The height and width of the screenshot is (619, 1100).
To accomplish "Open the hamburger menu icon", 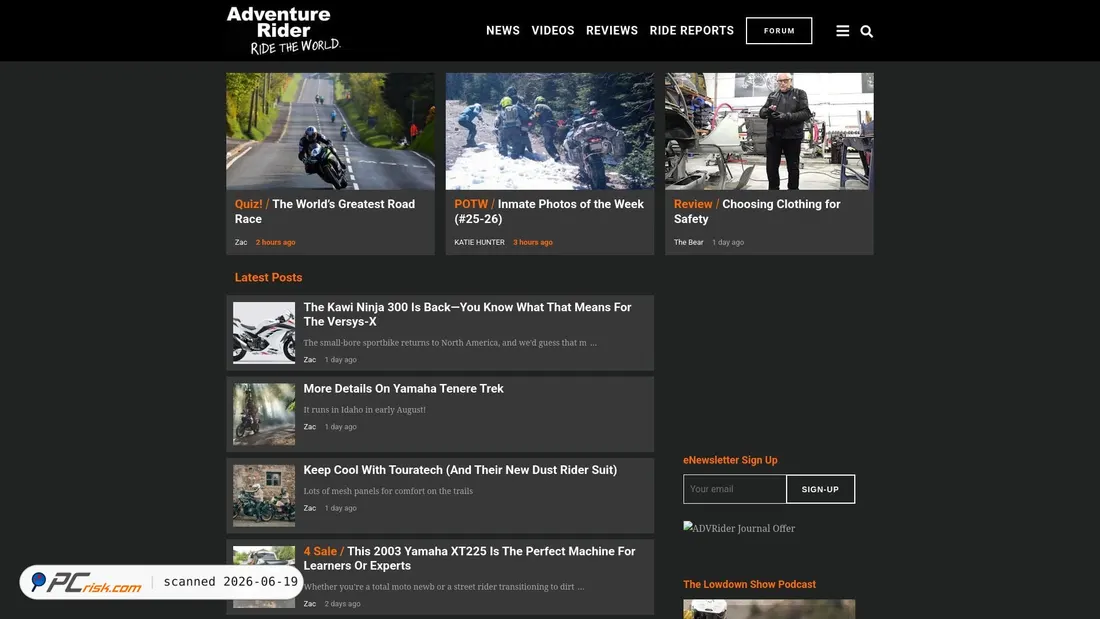I will click(843, 31).
